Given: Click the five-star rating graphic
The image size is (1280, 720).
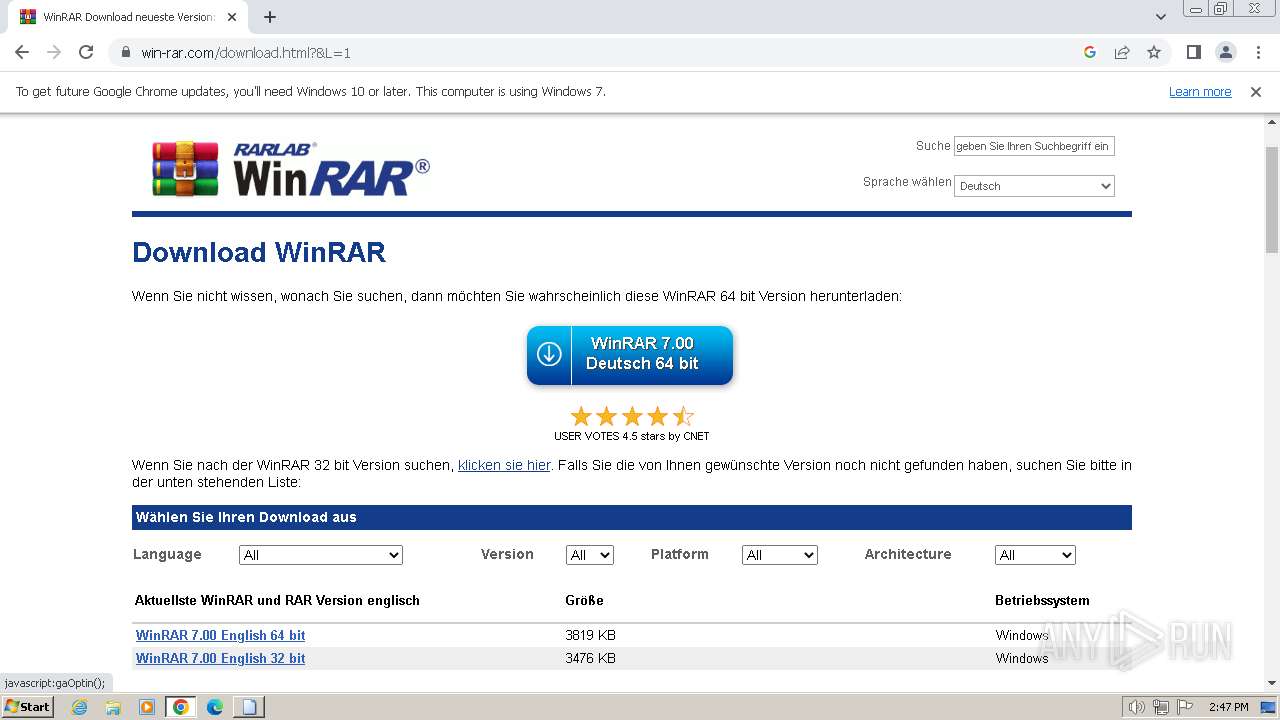Looking at the screenshot, I should tap(631, 416).
